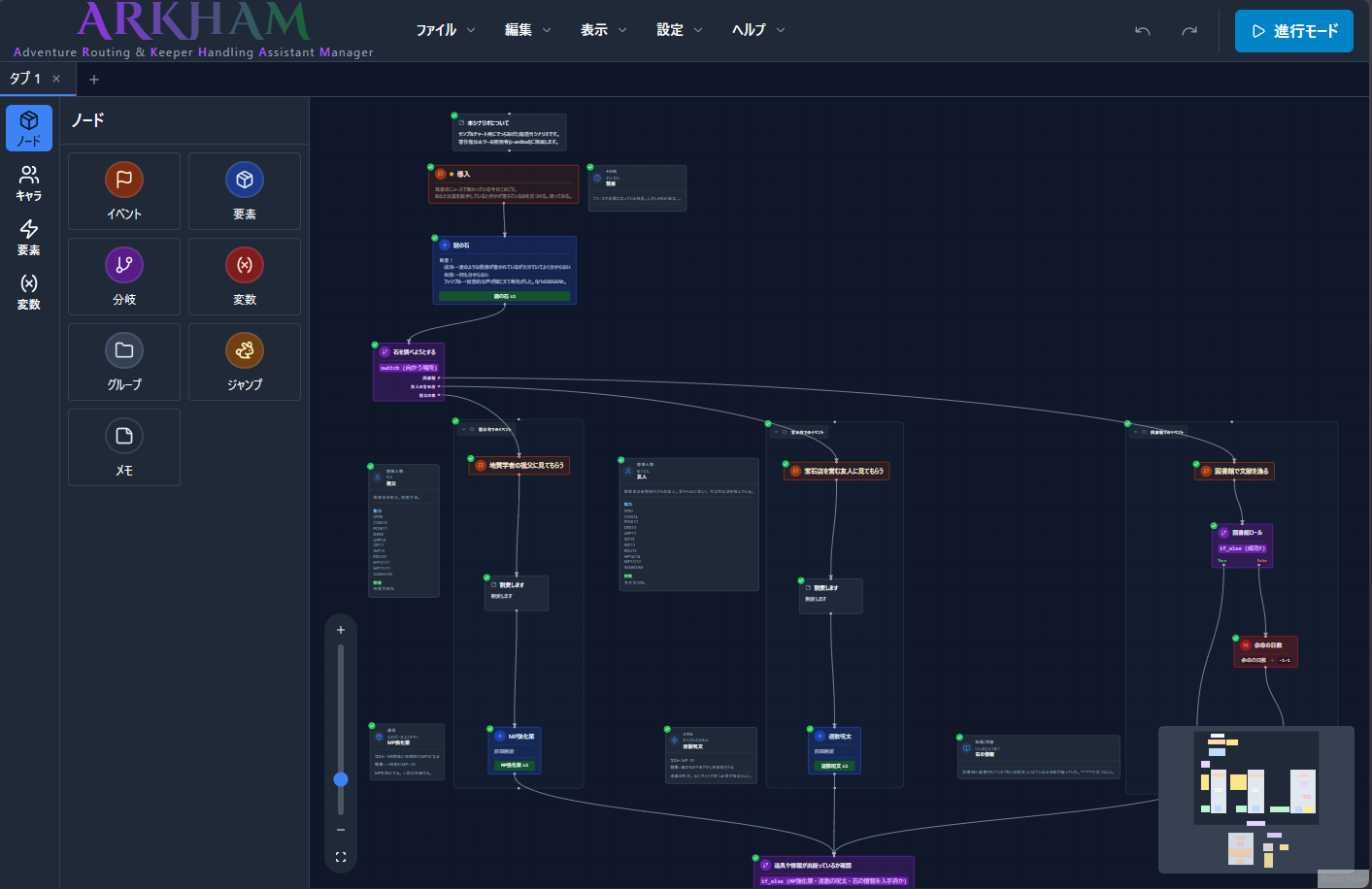Click the branch icon on 石を調べようとする node

pos(385,352)
